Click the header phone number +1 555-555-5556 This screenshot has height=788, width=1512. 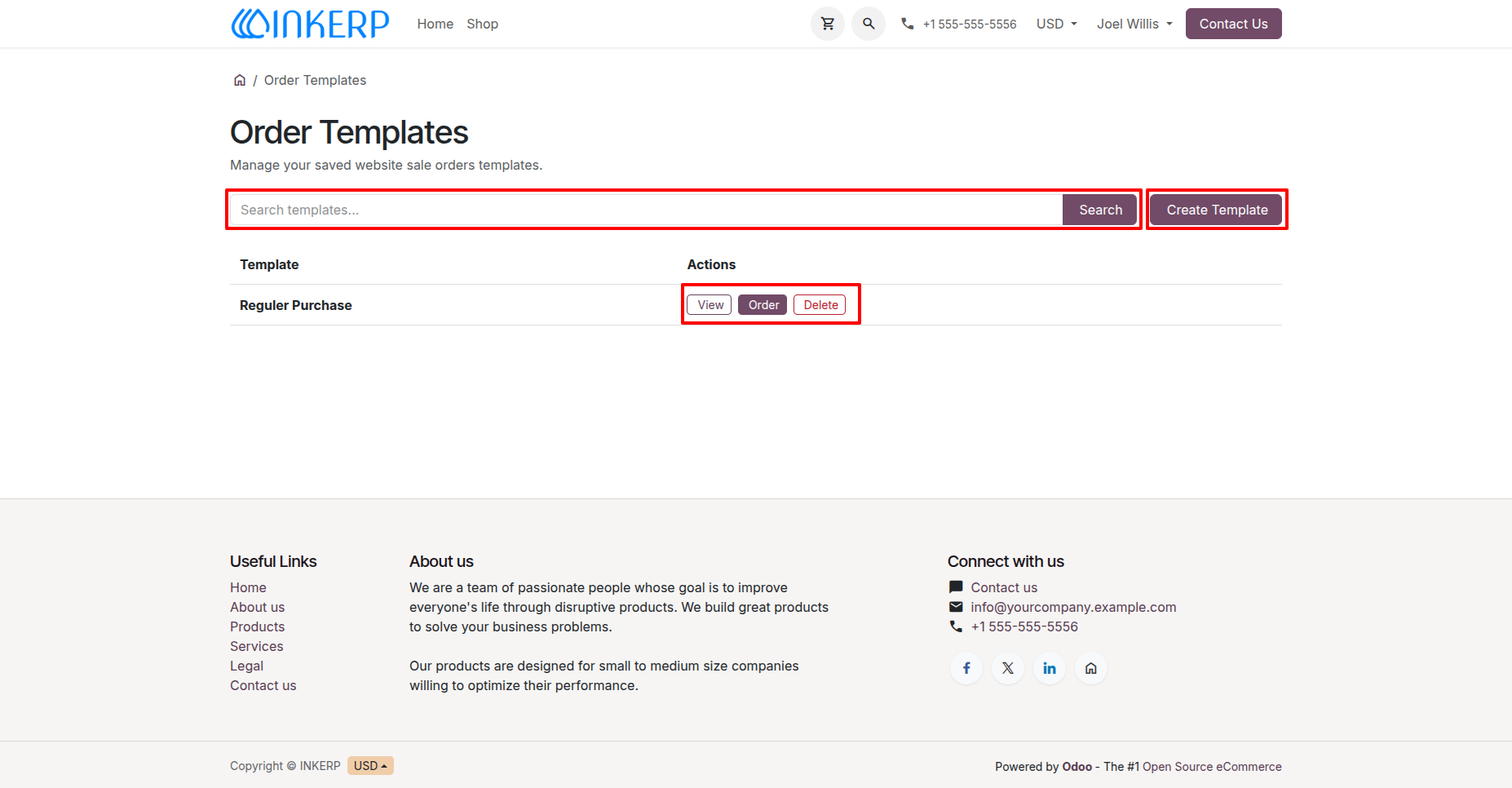[x=970, y=24]
